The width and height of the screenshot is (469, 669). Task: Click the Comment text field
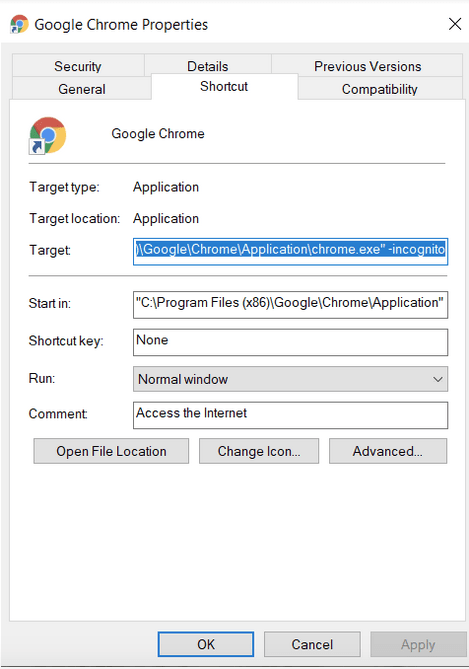point(290,415)
